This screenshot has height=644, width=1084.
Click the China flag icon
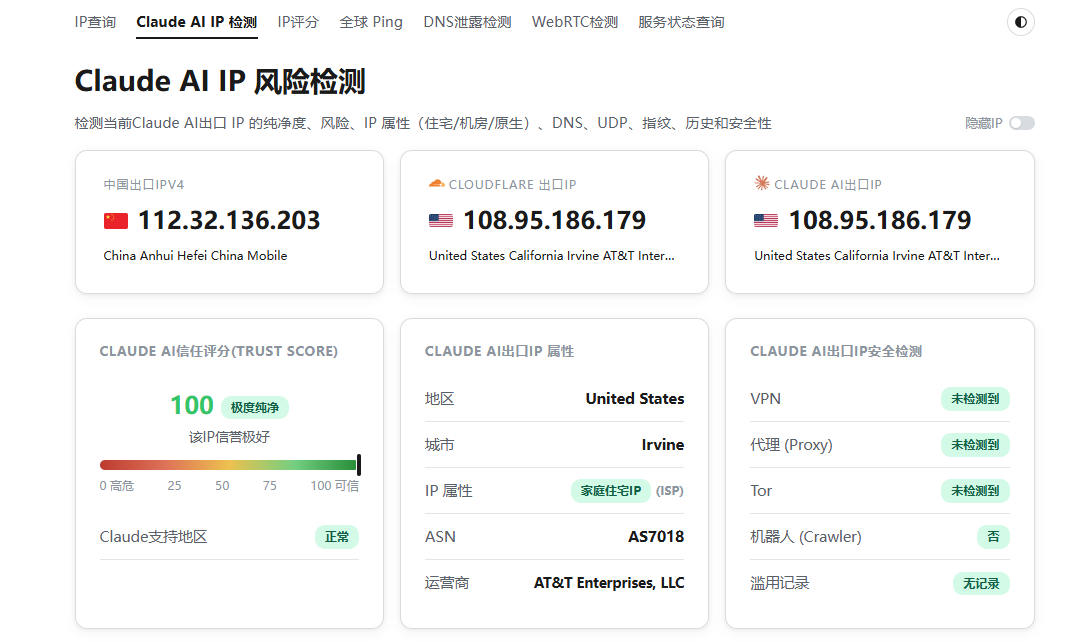pyautogui.click(x=115, y=220)
